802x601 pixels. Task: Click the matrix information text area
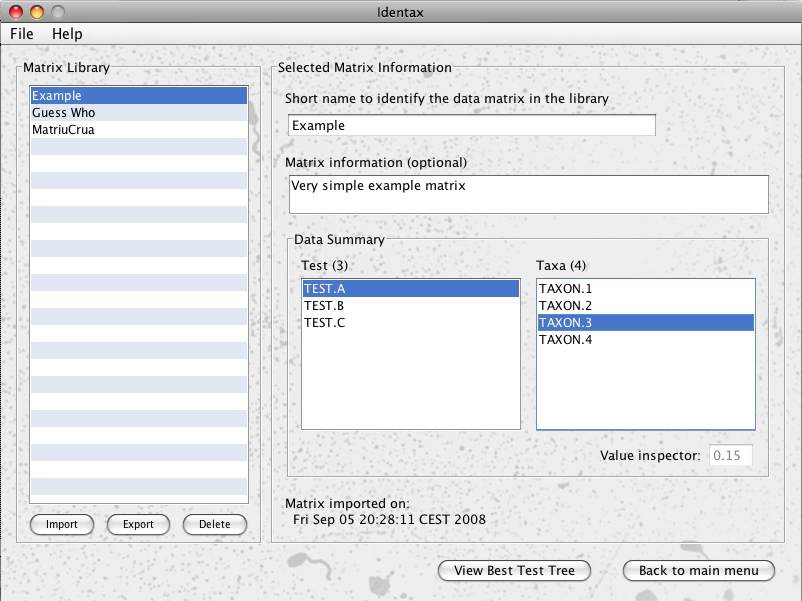pyautogui.click(x=528, y=194)
